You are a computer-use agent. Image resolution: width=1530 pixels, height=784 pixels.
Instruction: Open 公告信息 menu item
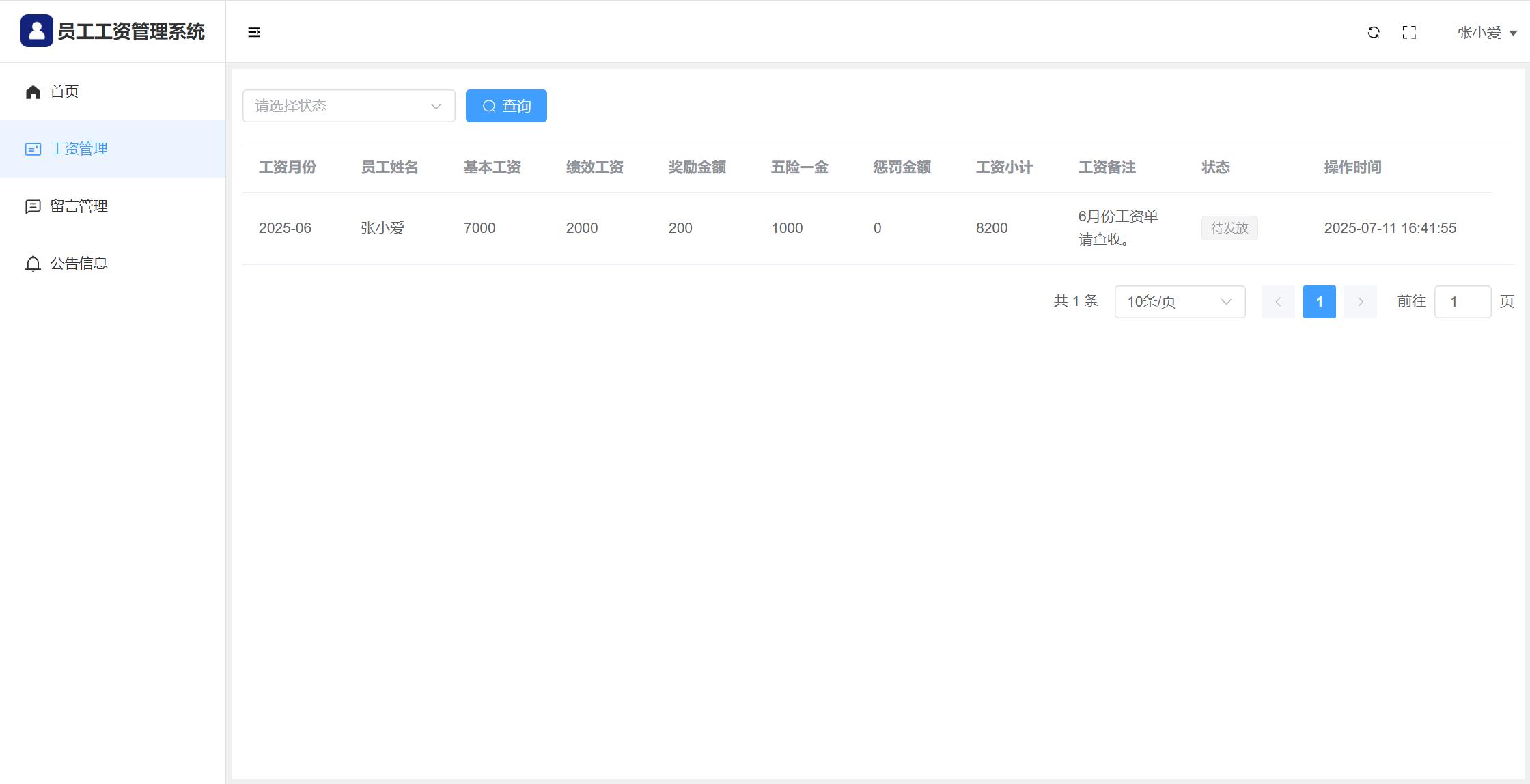pyautogui.click(x=79, y=264)
